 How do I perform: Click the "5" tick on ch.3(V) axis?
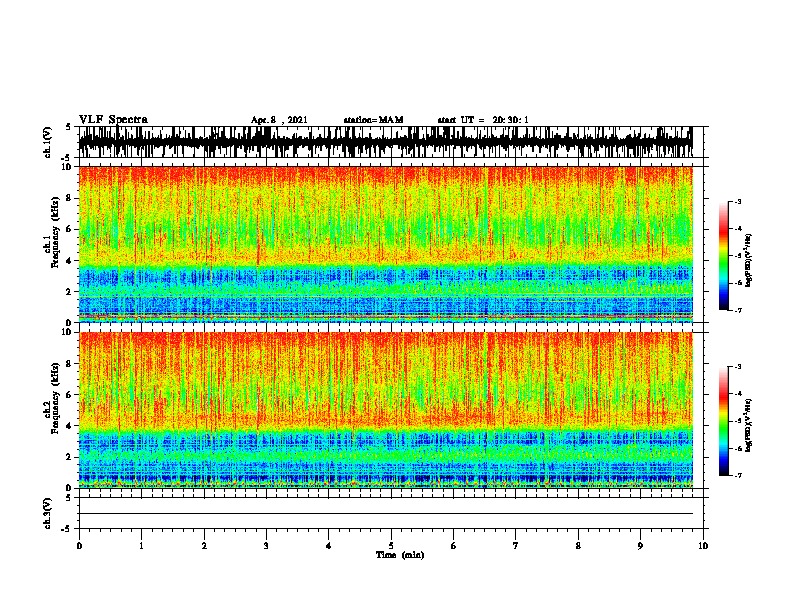tap(68, 498)
